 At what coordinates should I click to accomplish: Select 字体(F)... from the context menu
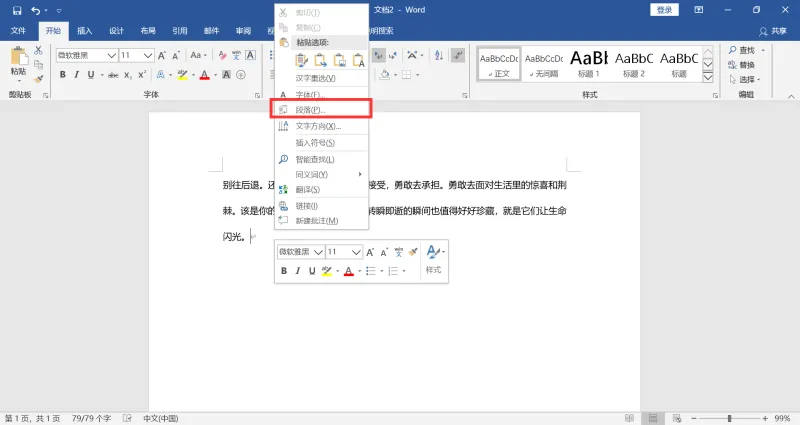[321, 94]
